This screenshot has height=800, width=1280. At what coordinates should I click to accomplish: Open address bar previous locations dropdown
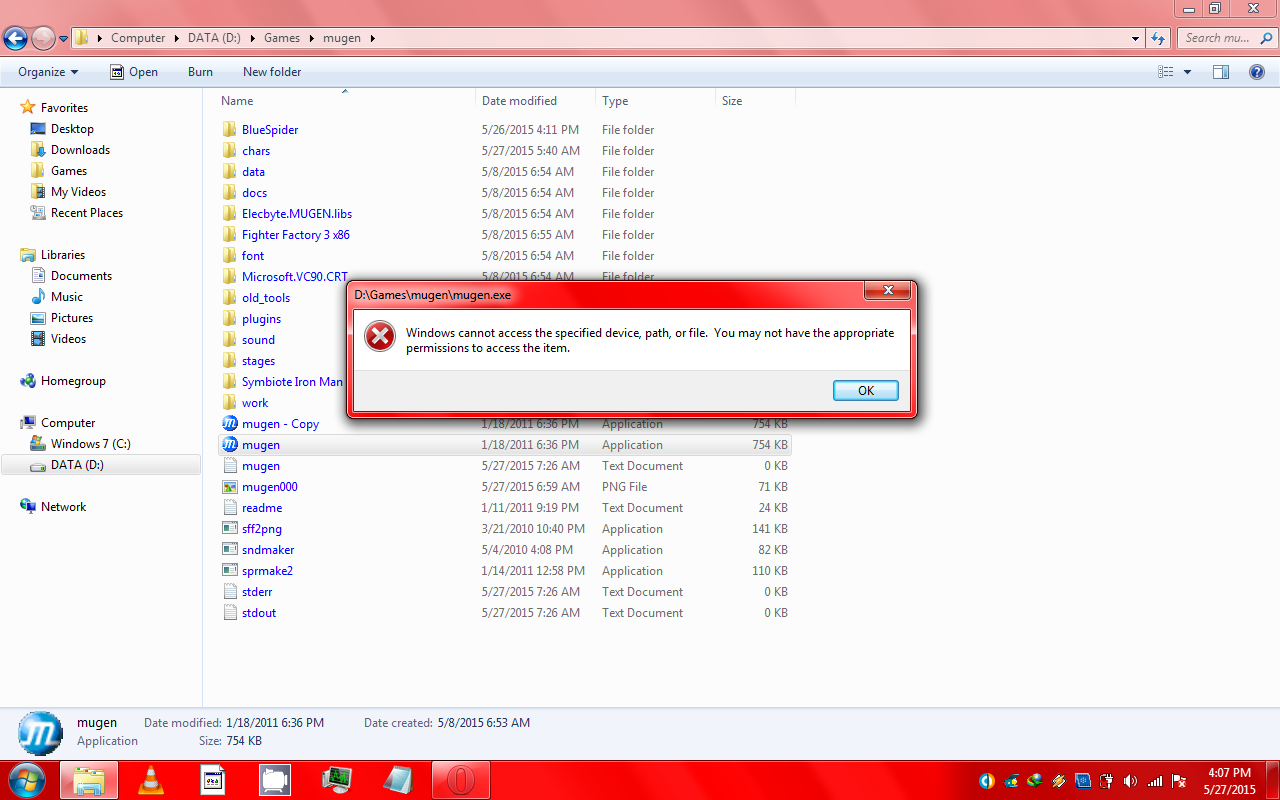[1135, 38]
